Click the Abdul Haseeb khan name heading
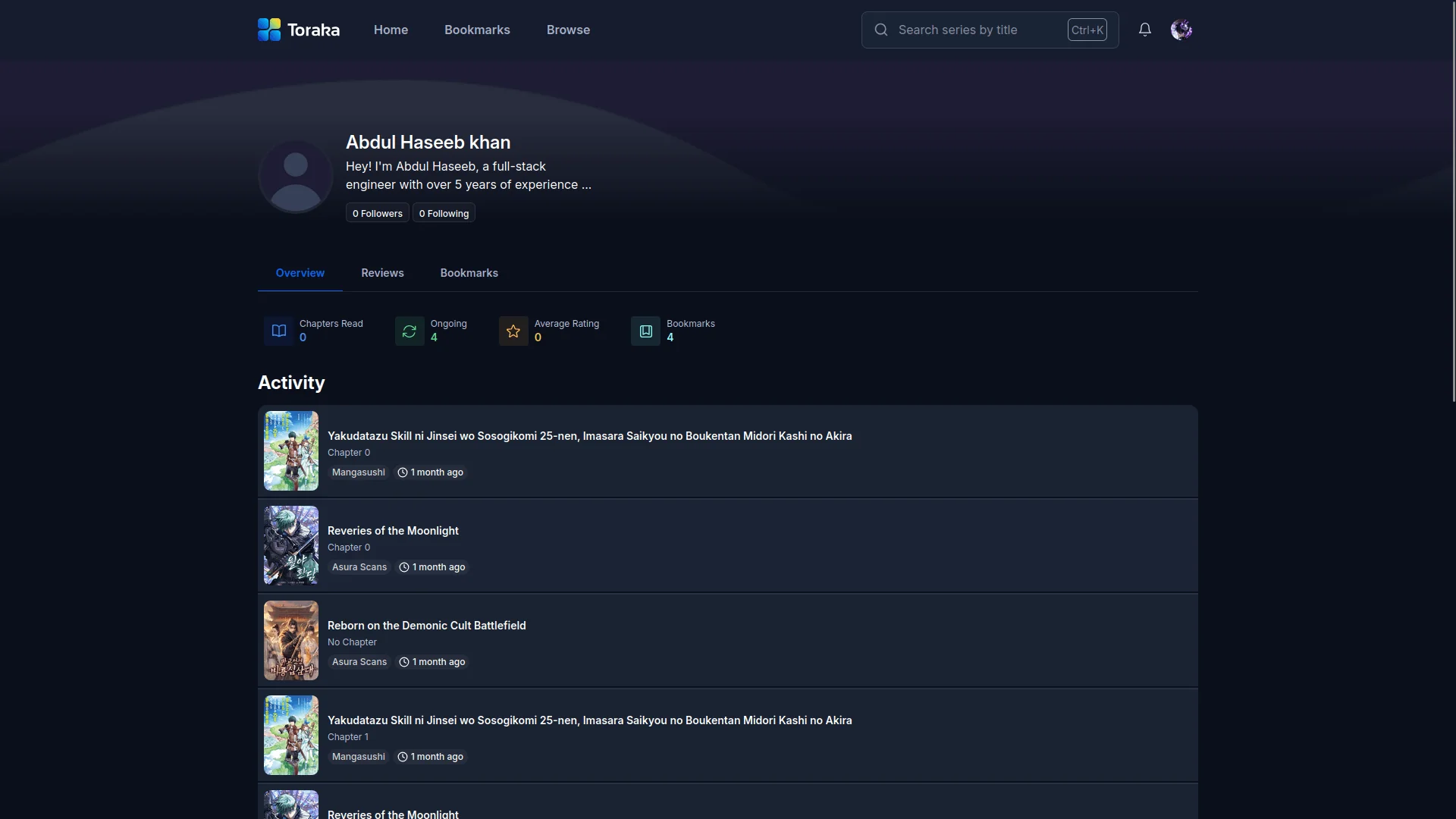The width and height of the screenshot is (1456, 819). (x=428, y=143)
